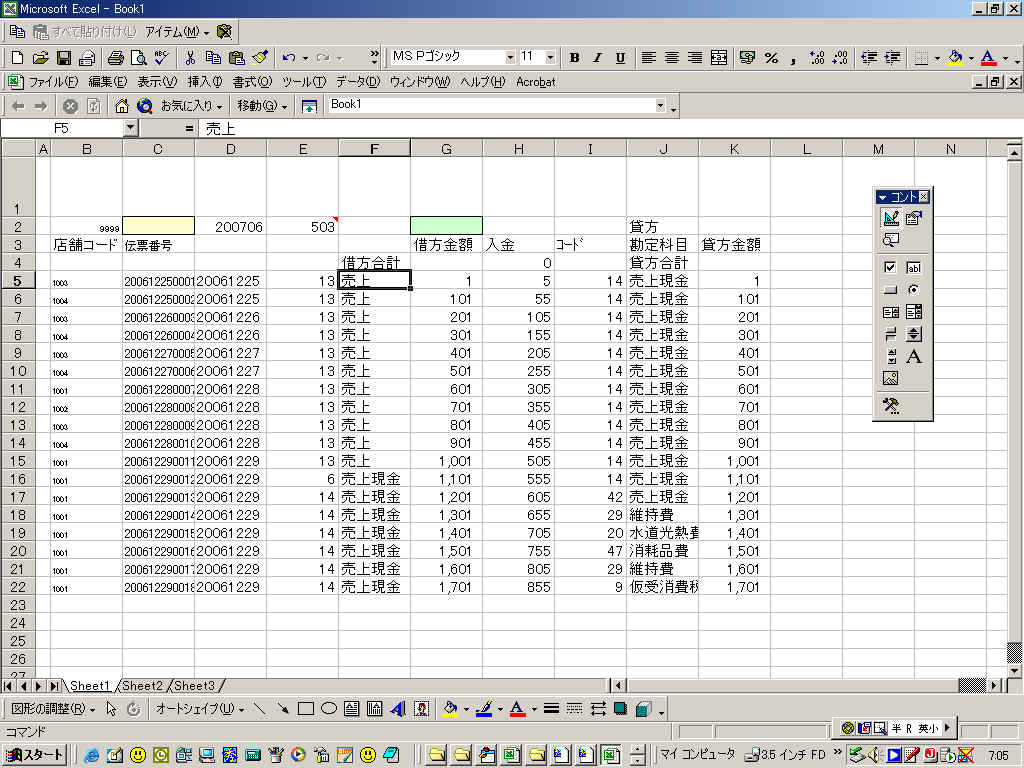The image size is (1024, 768).
Task: Open the オートシェイプ AutoShapes menu
Action: (x=200, y=709)
